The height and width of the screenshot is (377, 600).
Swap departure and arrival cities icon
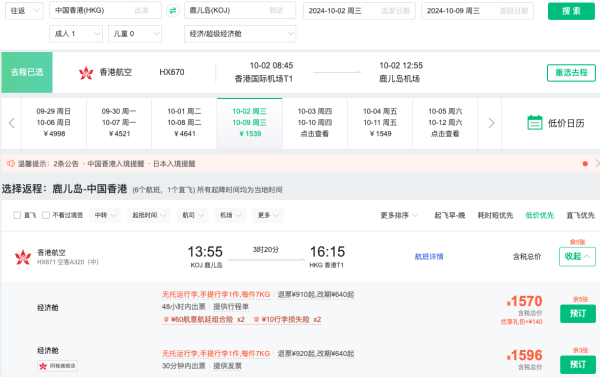173,11
